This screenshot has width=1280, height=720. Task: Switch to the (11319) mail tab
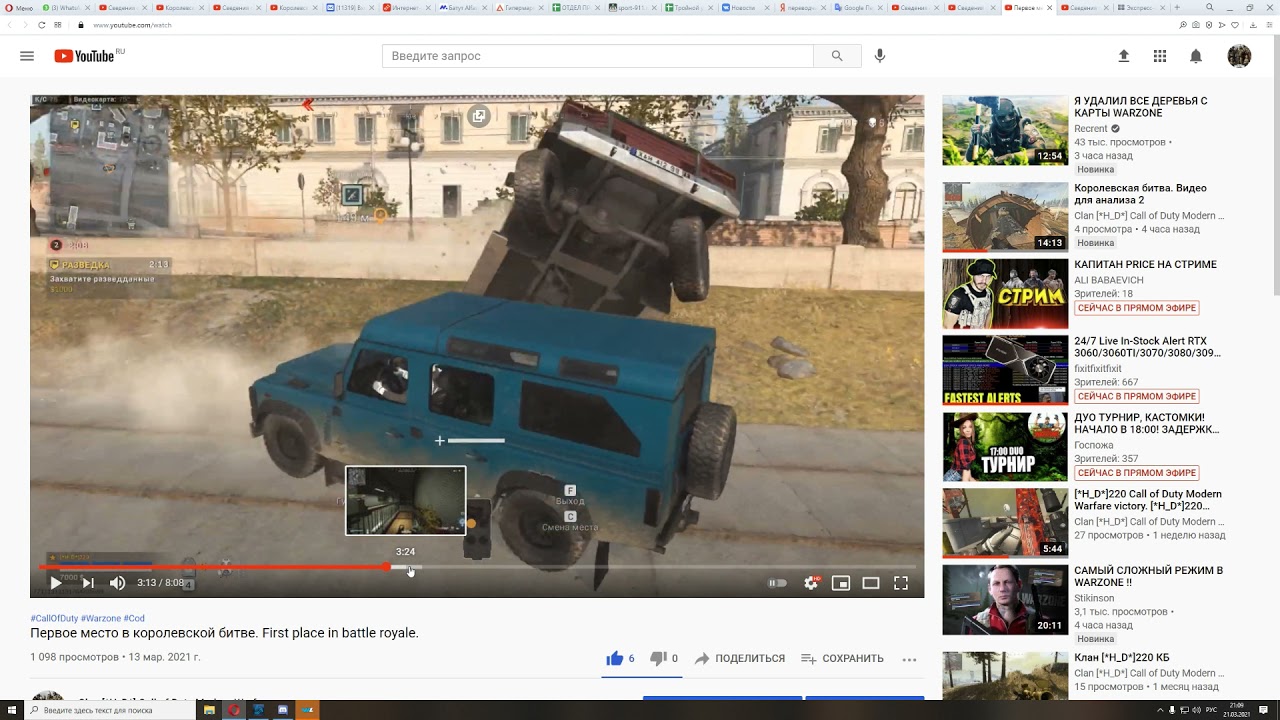point(350,8)
